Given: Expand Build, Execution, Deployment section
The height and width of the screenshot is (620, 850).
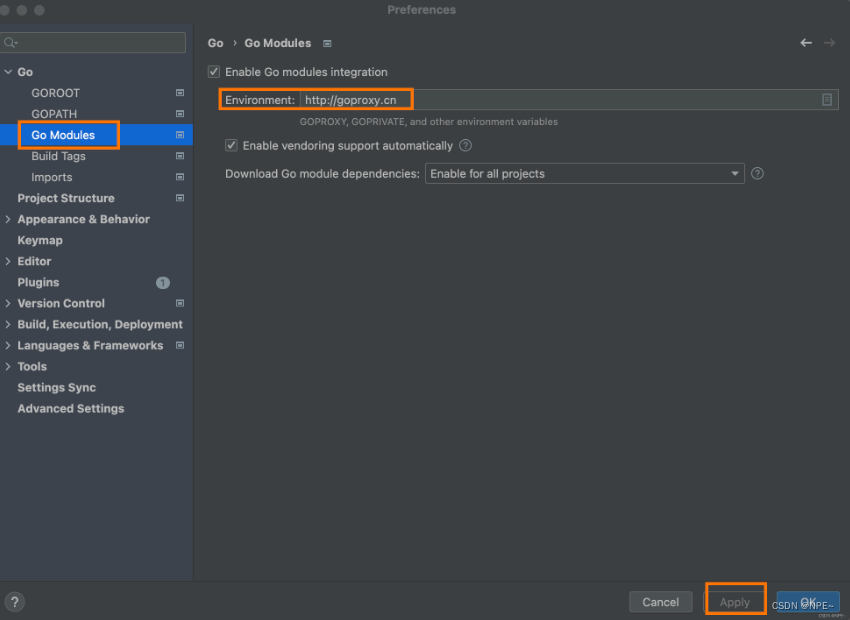Looking at the screenshot, I should tap(9, 324).
